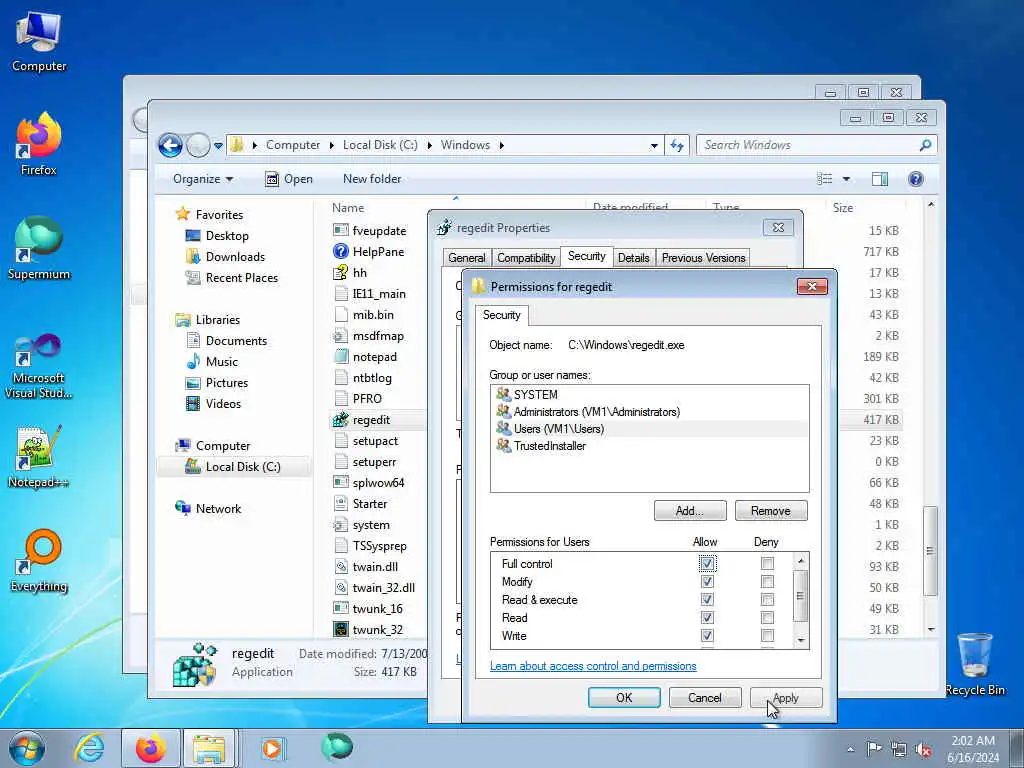
Task: Toggle Allow checkbox for Read & execute
Action: [707, 600]
